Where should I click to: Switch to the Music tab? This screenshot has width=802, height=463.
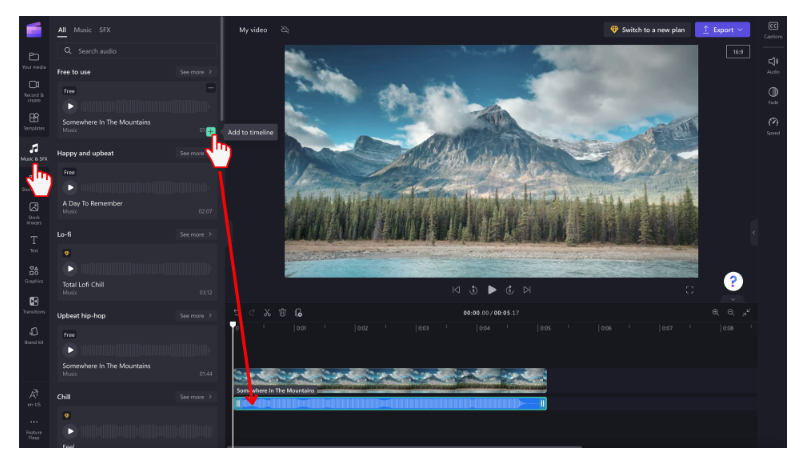pyautogui.click(x=82, y=30)
